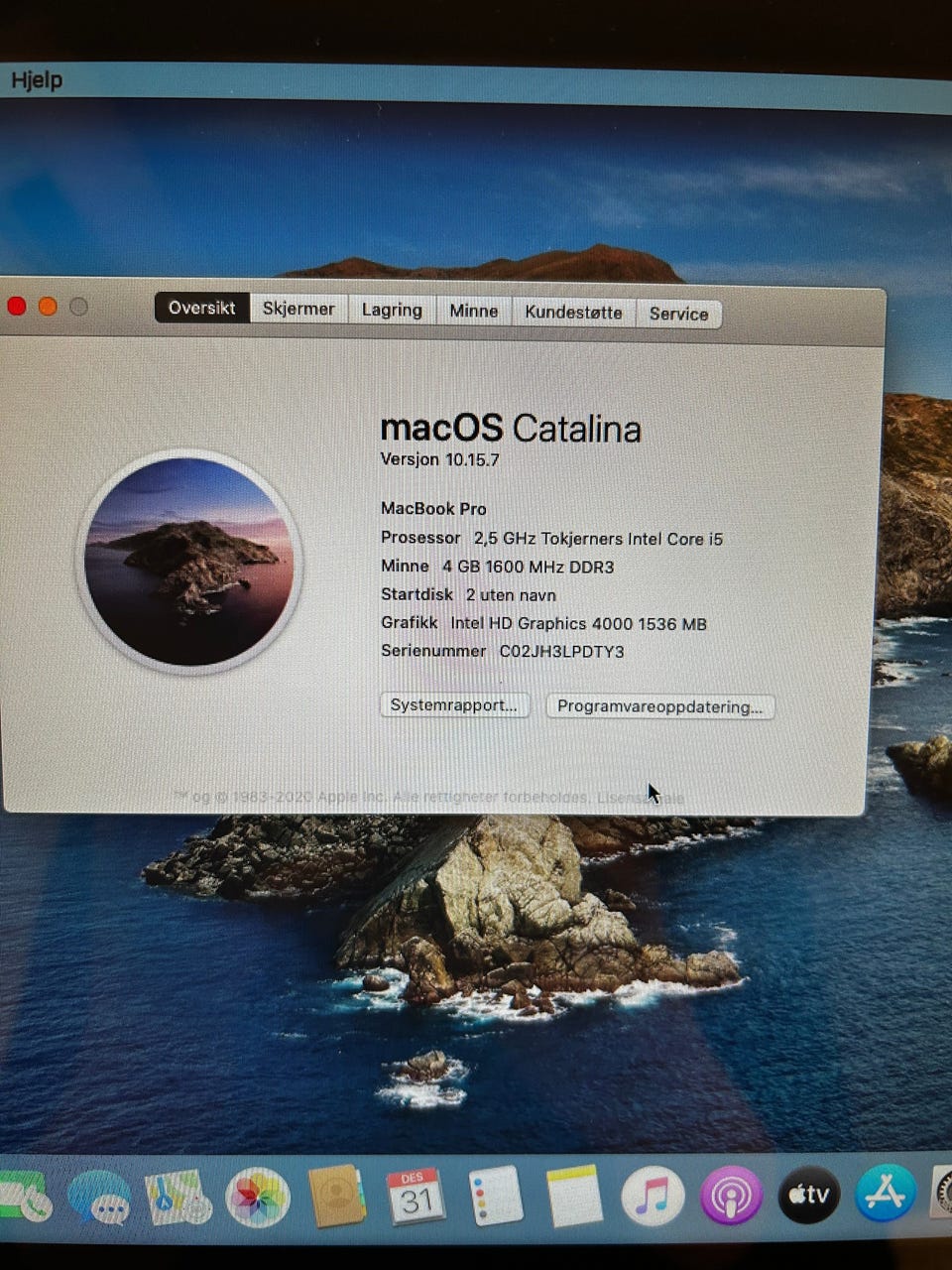Click the macOS Catalina heading
Viewport: 952px width, 1270px height.
point(511,428)
